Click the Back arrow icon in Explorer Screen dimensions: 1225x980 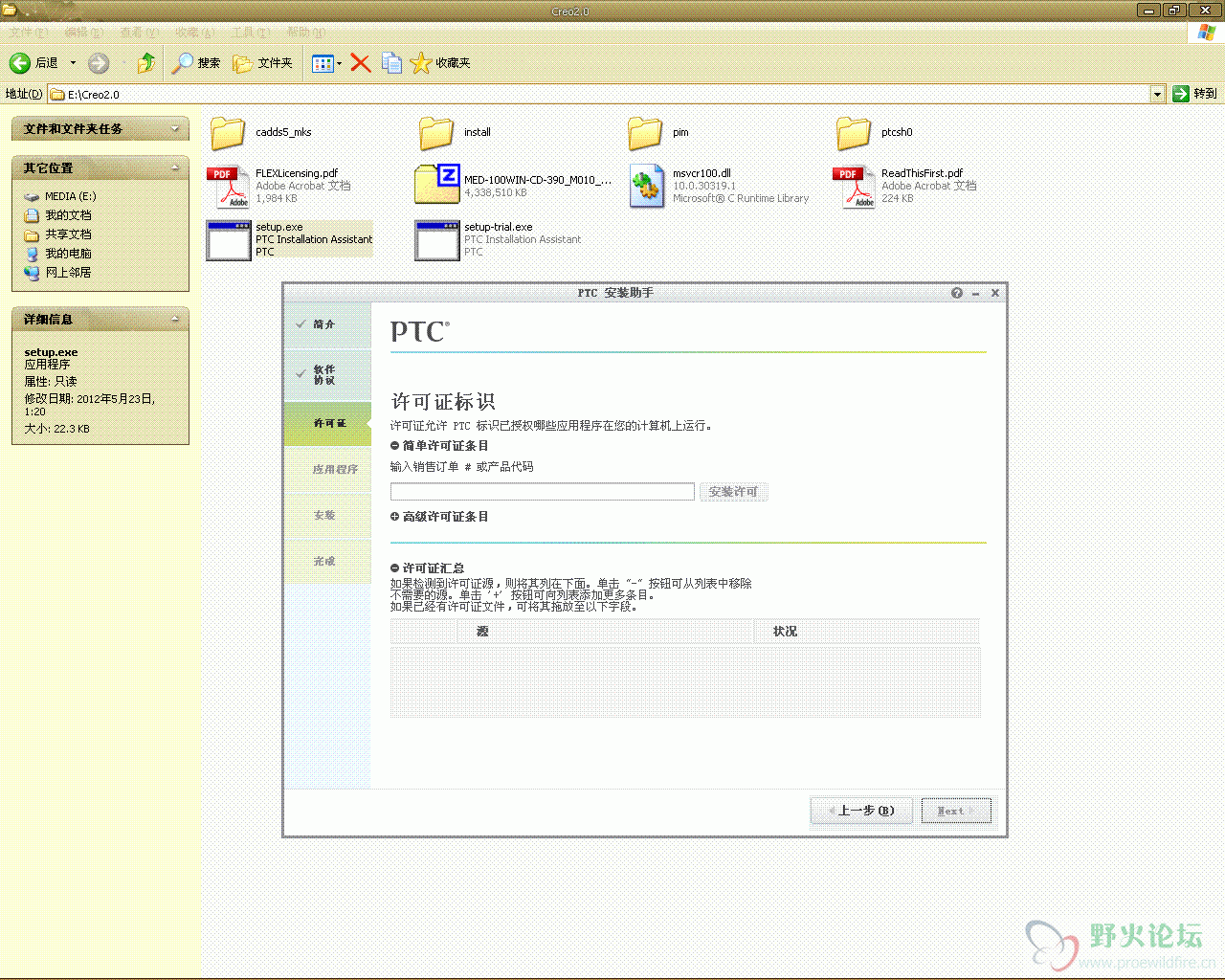tap(19, 63)
